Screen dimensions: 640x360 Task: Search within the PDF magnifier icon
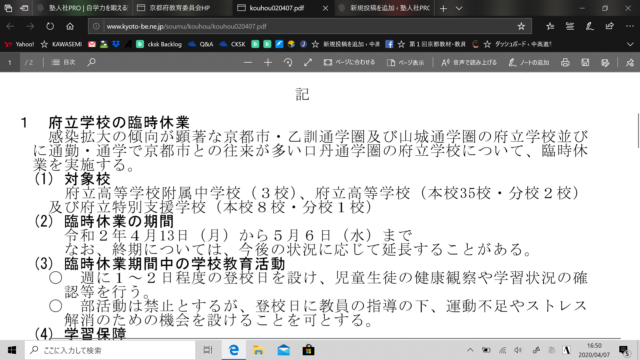point(91,62)
